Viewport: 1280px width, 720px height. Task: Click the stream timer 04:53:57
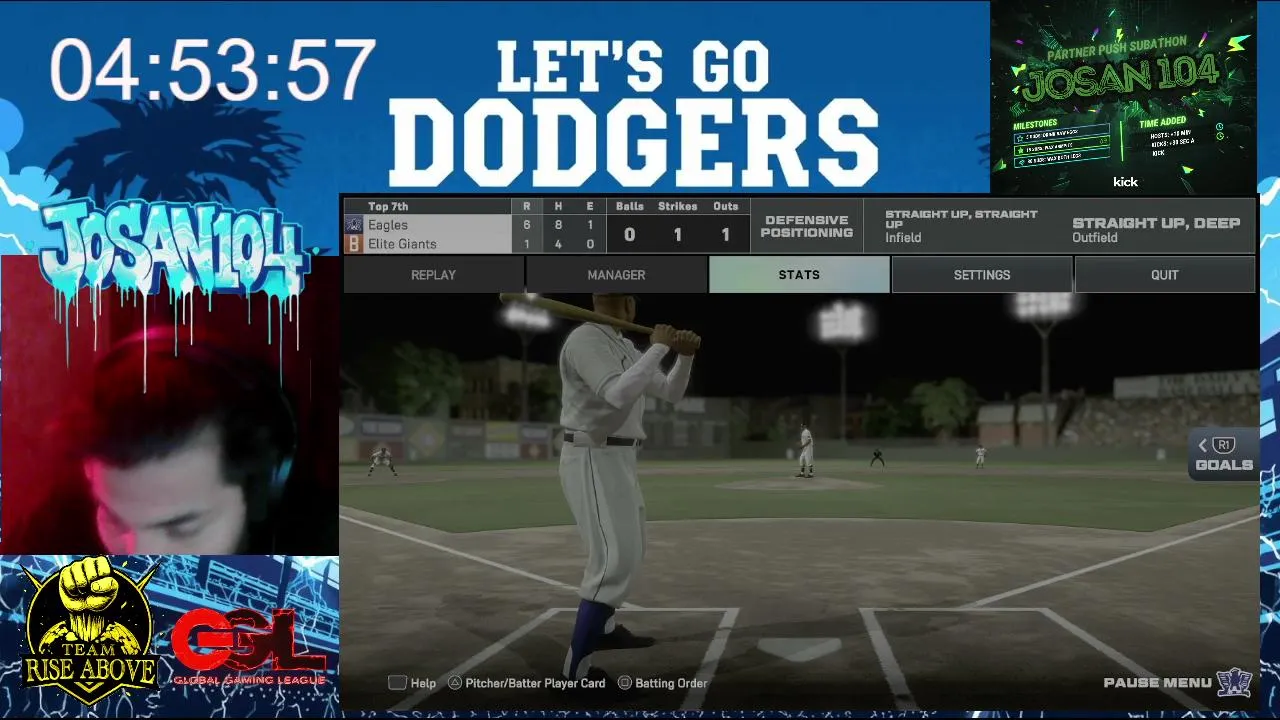pyautogui.click(x=212, y=71)
